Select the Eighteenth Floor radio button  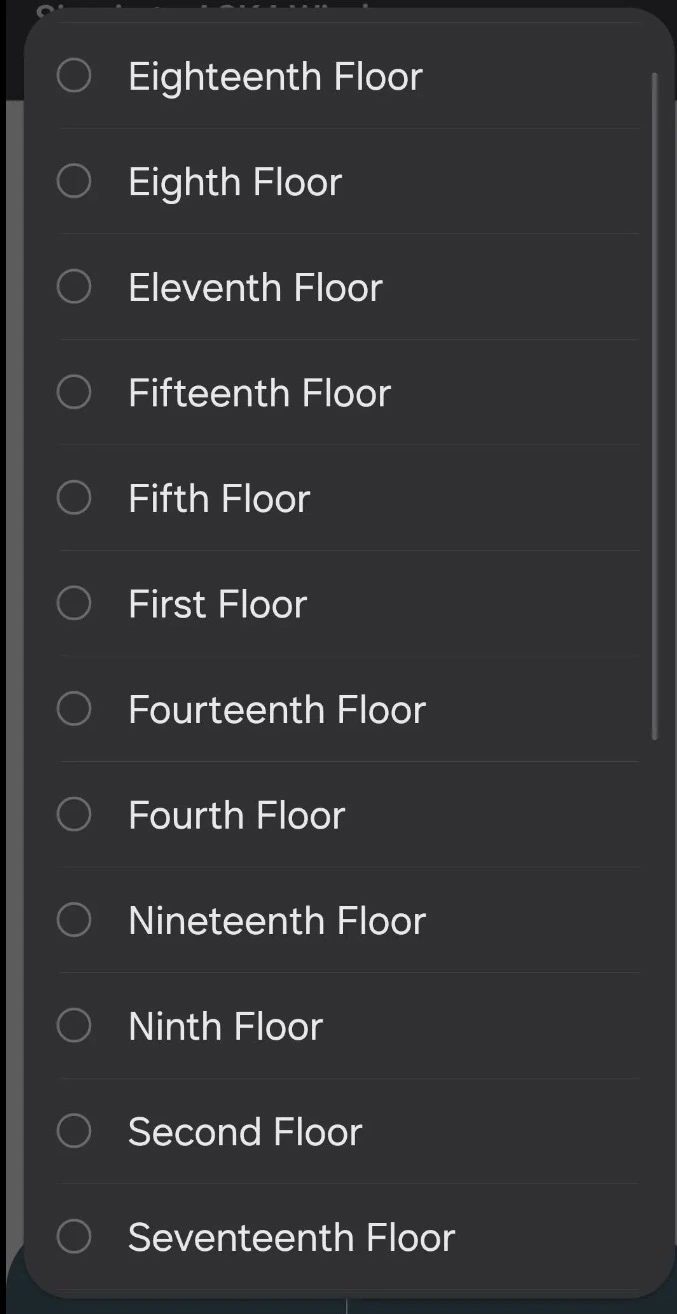(74, 76)
